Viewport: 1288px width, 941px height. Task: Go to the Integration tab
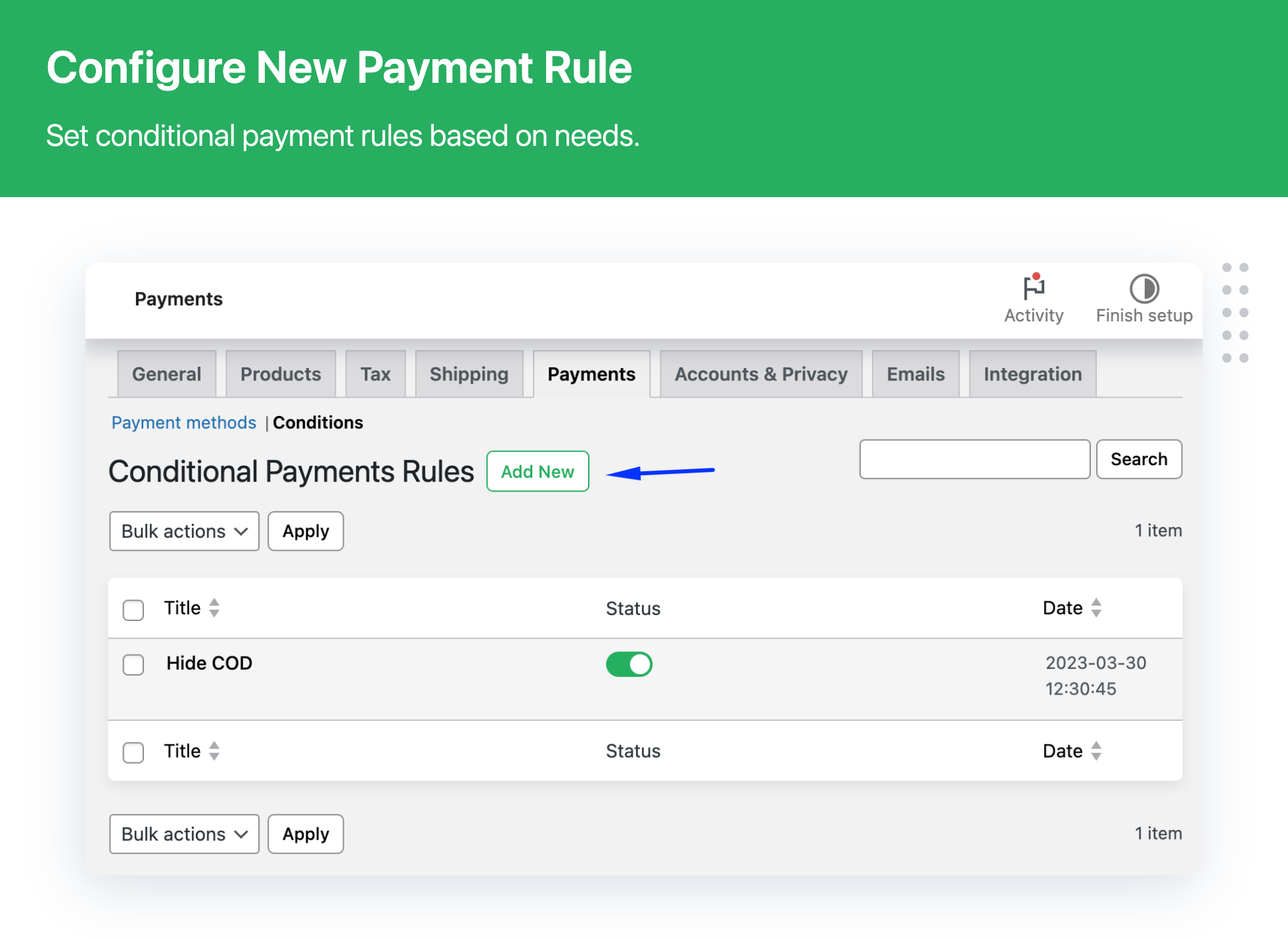[x=1032, y=374]
